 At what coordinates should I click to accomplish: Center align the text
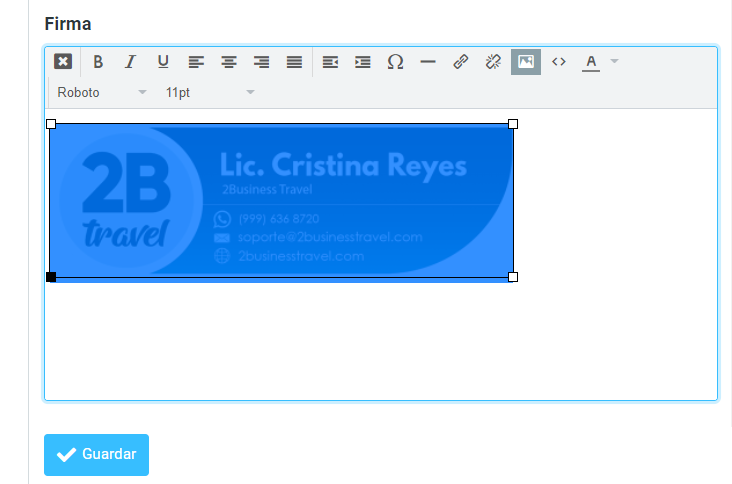229,62
